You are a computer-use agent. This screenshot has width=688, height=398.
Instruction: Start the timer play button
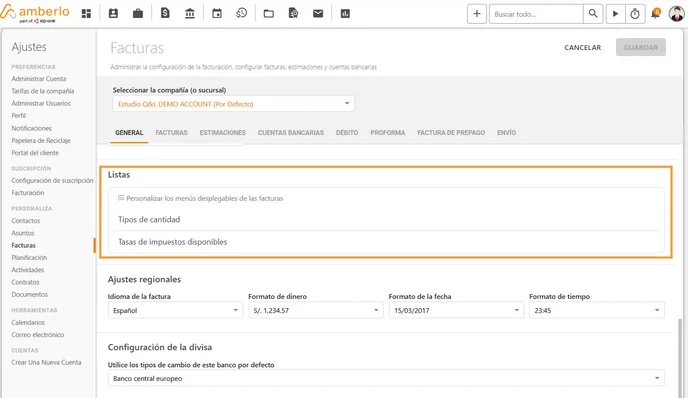(x=615, y=14)
